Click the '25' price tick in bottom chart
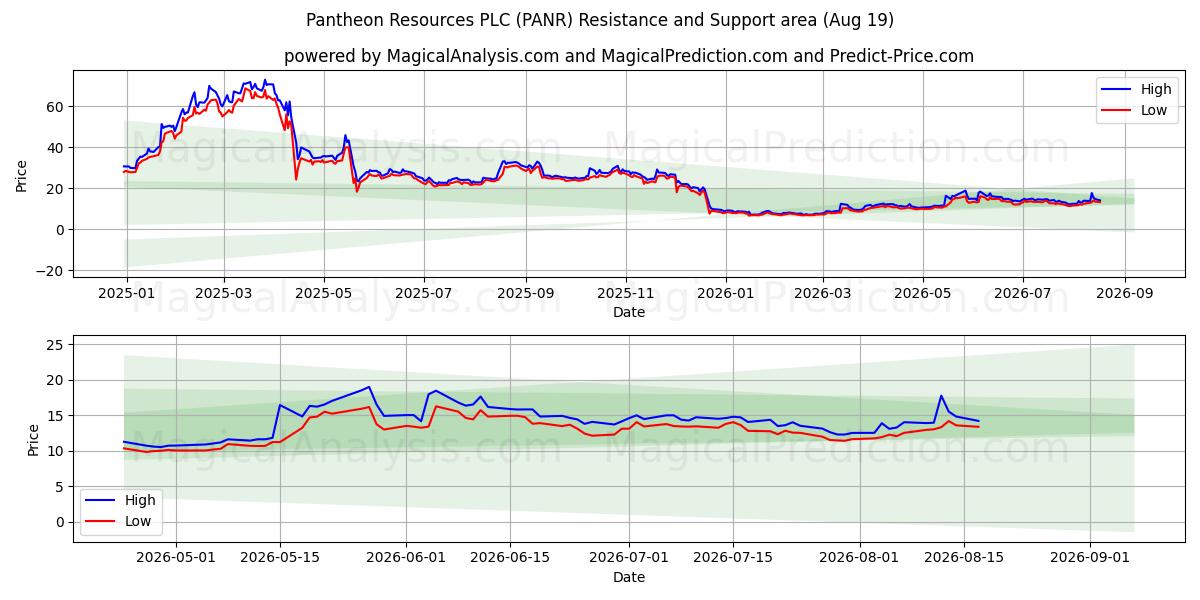1200x600 pixels. 56,345
